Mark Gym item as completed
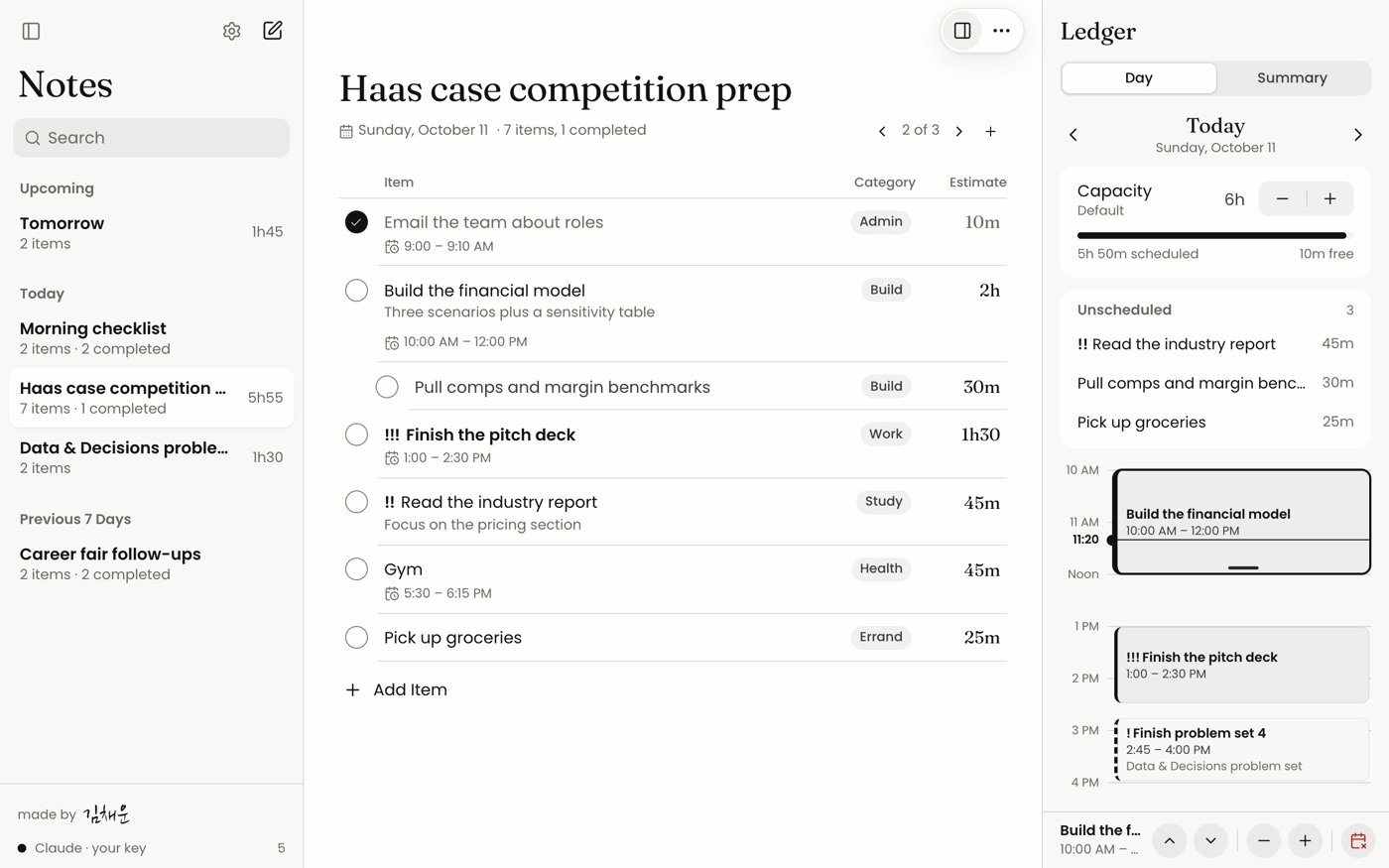Viewport: 1389px width, 868px height. pyautogui.click(x=356, y=569)
